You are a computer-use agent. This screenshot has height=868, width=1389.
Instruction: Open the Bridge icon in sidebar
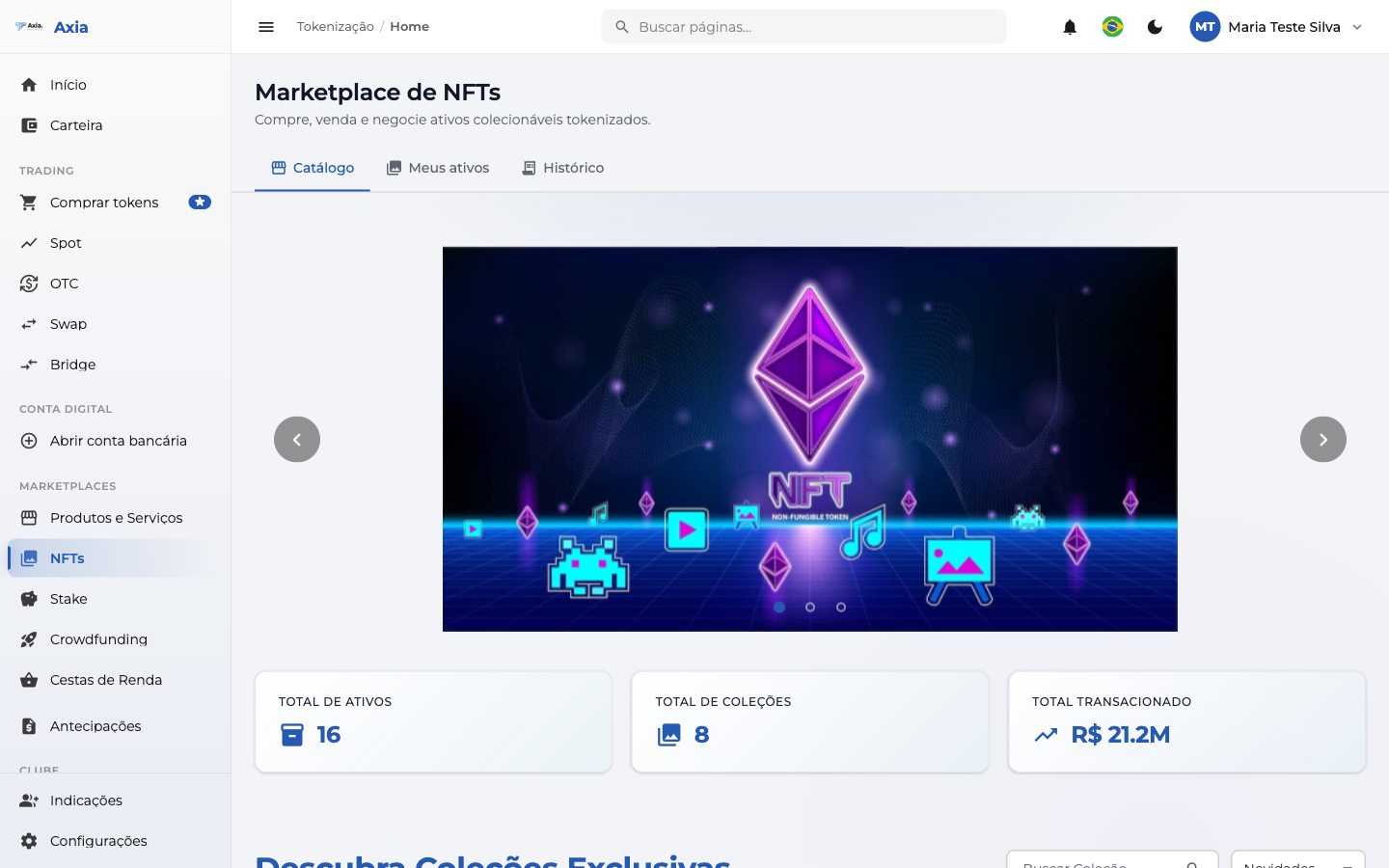[29, 365]
